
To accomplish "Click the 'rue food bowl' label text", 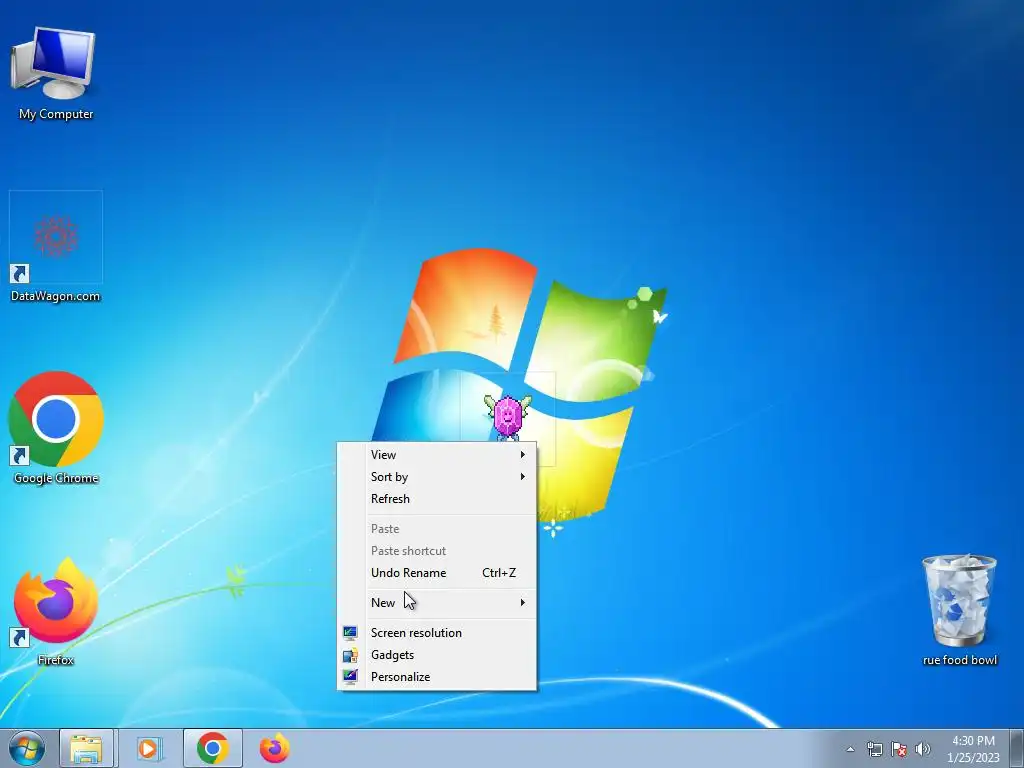I will pos(959,660).
